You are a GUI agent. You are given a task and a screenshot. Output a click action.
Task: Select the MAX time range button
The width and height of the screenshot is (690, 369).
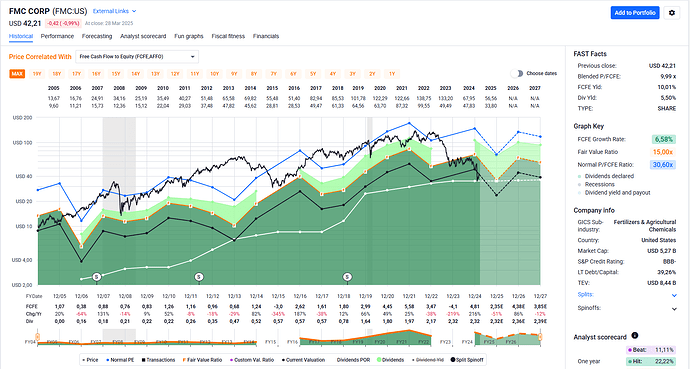[17, 73]
